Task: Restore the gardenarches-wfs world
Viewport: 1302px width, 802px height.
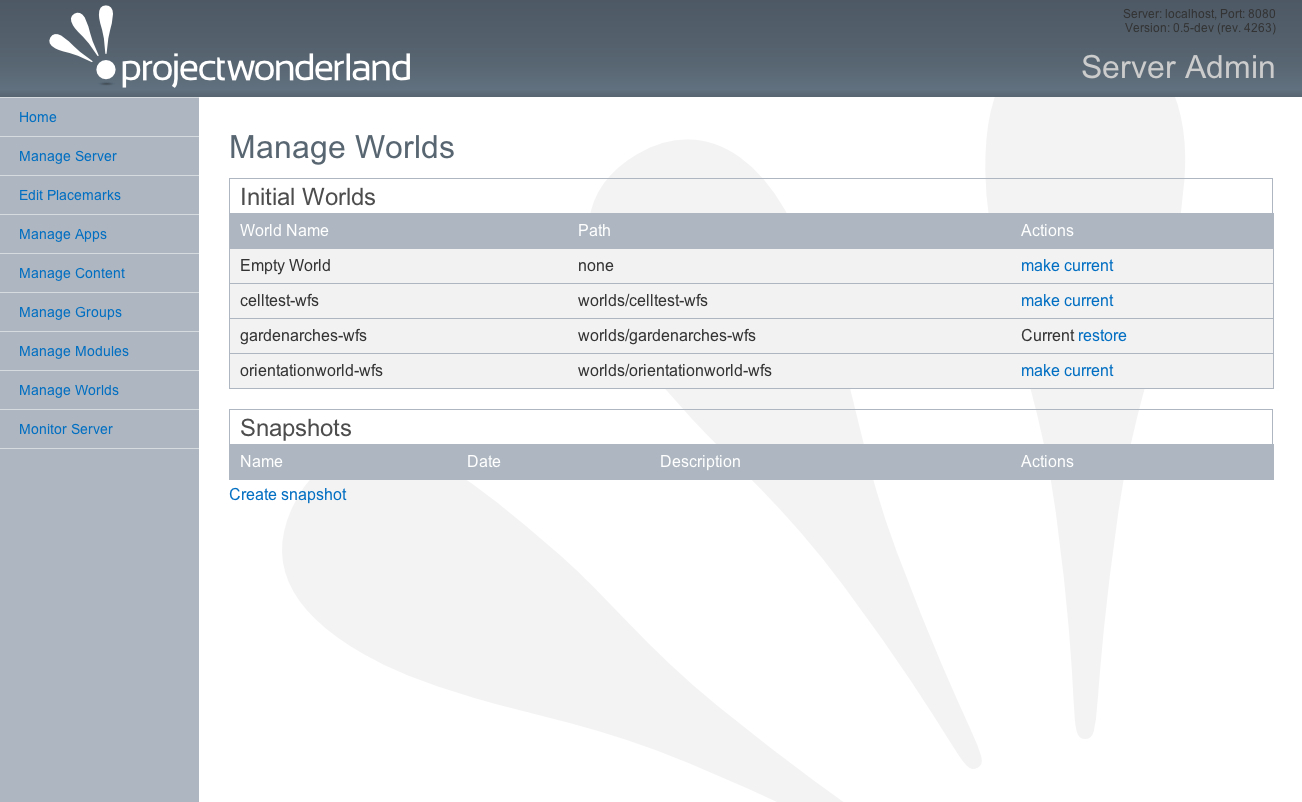Action: (1102, 336)
